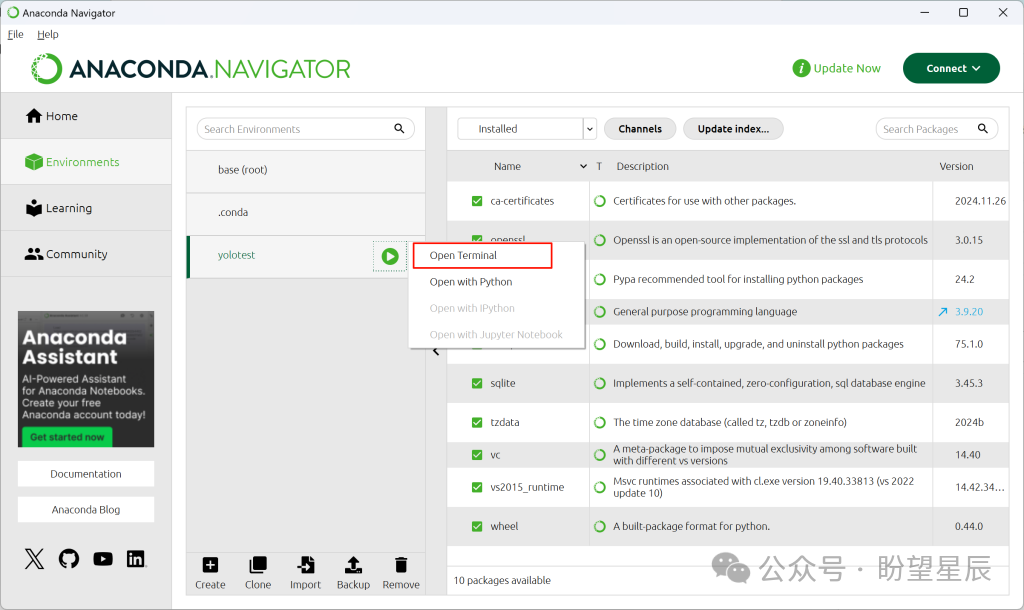Open the File menu
Screen dimensions: 1024x610
(x=16, y=35)
